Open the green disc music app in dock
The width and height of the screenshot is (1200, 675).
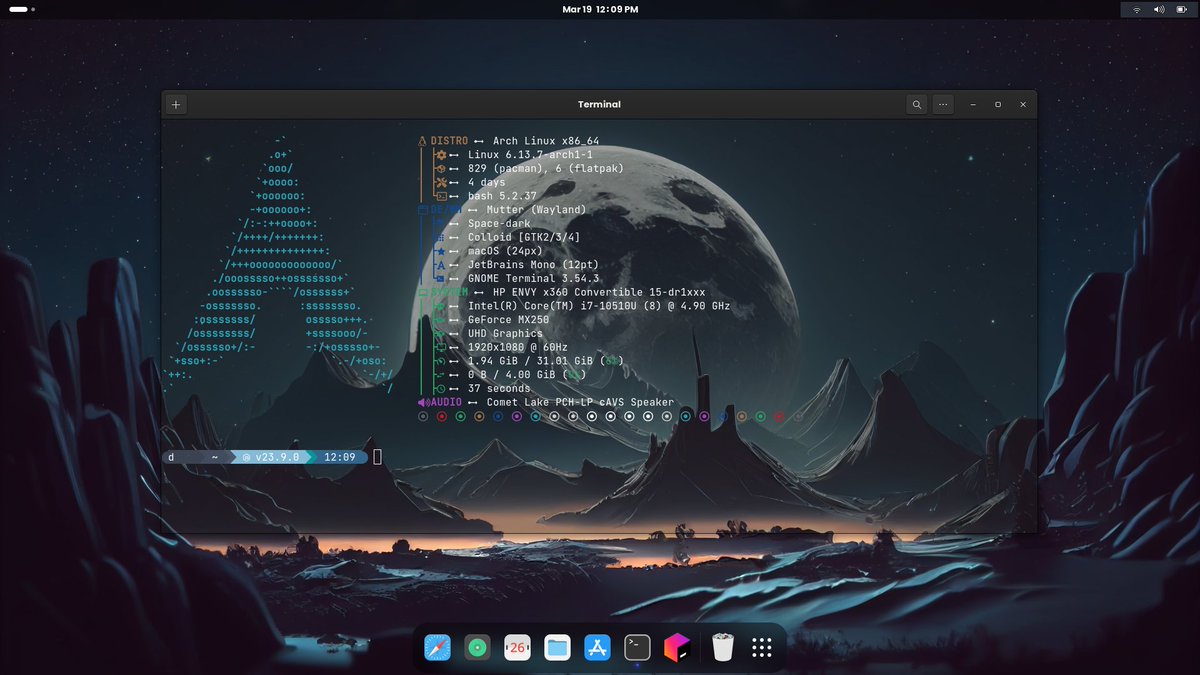click(477, 648)
